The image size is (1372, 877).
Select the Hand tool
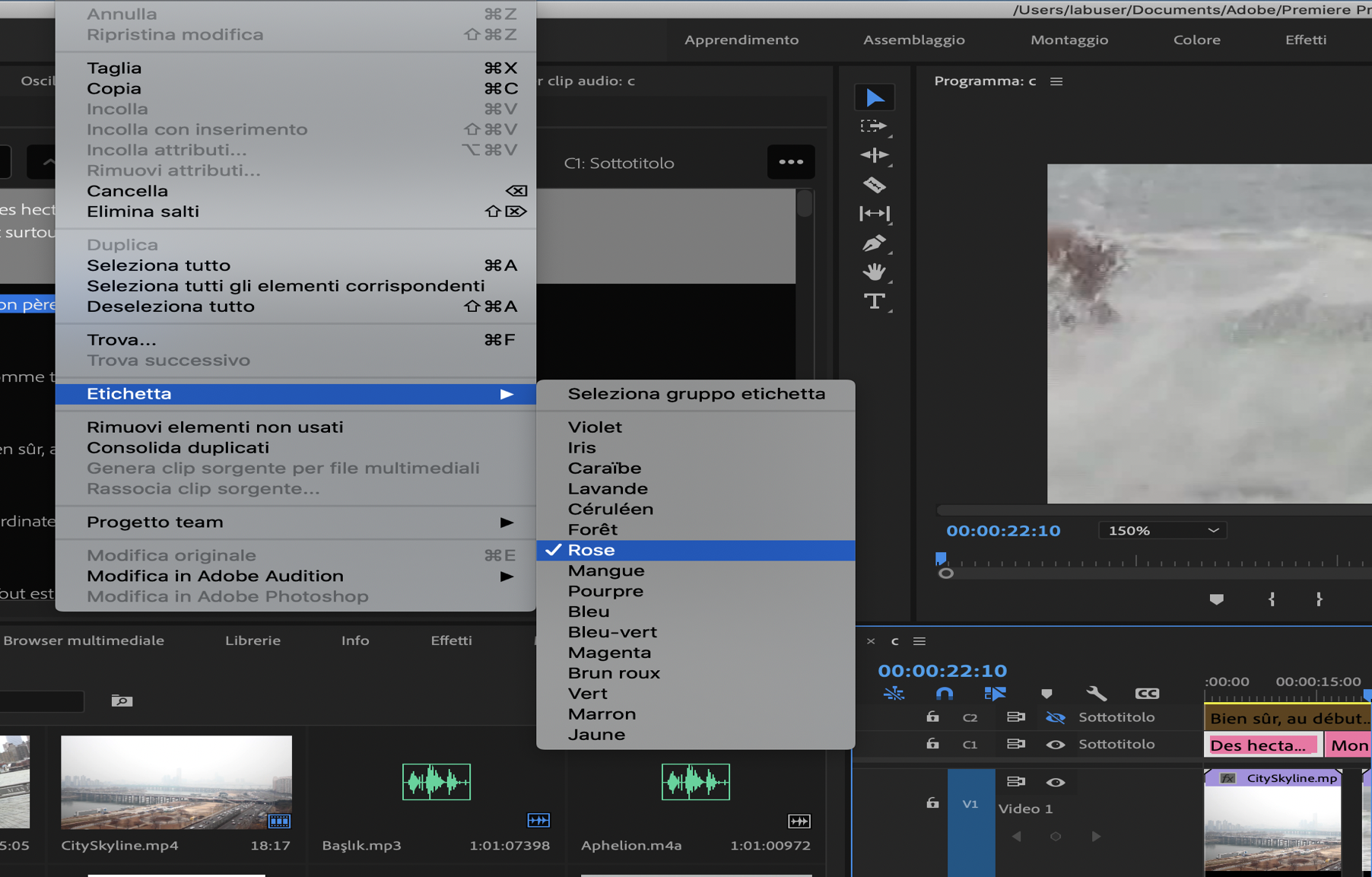click(875, 272)
